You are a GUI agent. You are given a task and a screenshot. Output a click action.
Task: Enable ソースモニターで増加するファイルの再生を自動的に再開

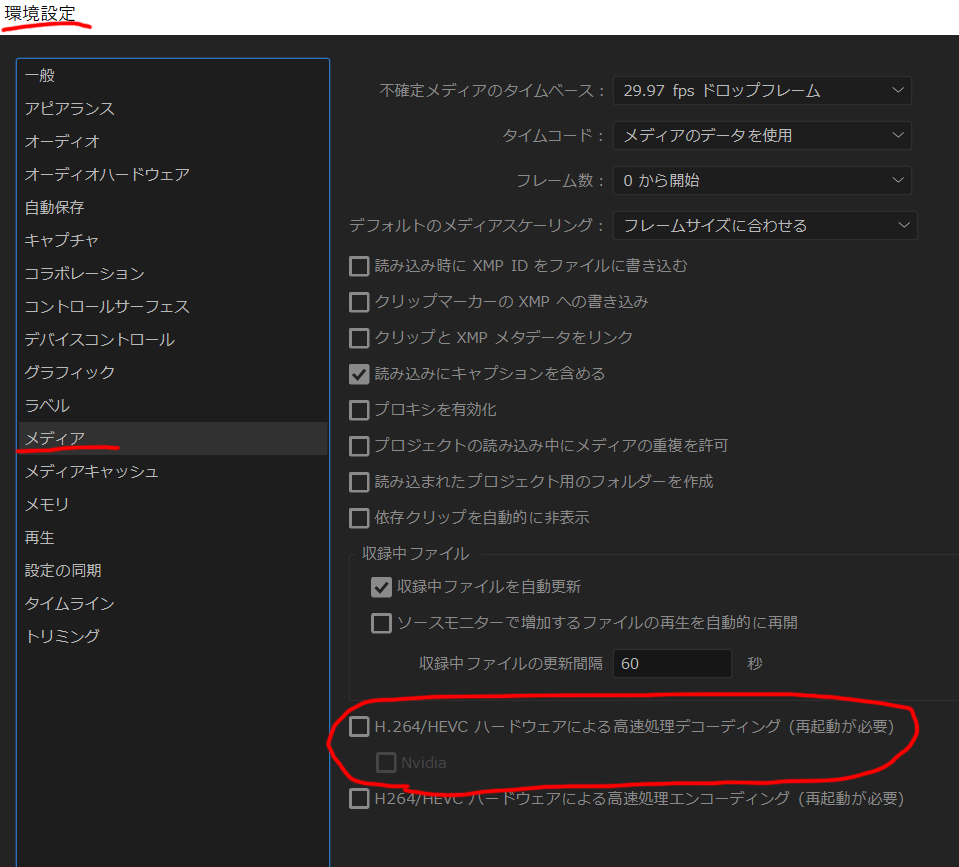click(x=381, y=623)
